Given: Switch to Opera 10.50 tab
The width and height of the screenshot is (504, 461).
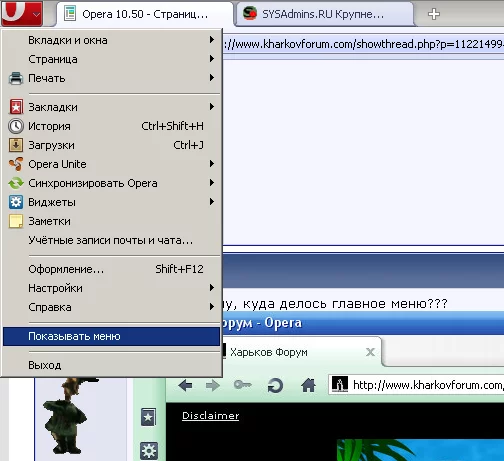Looking at the screenshot, I should click(x=144, y=14).
